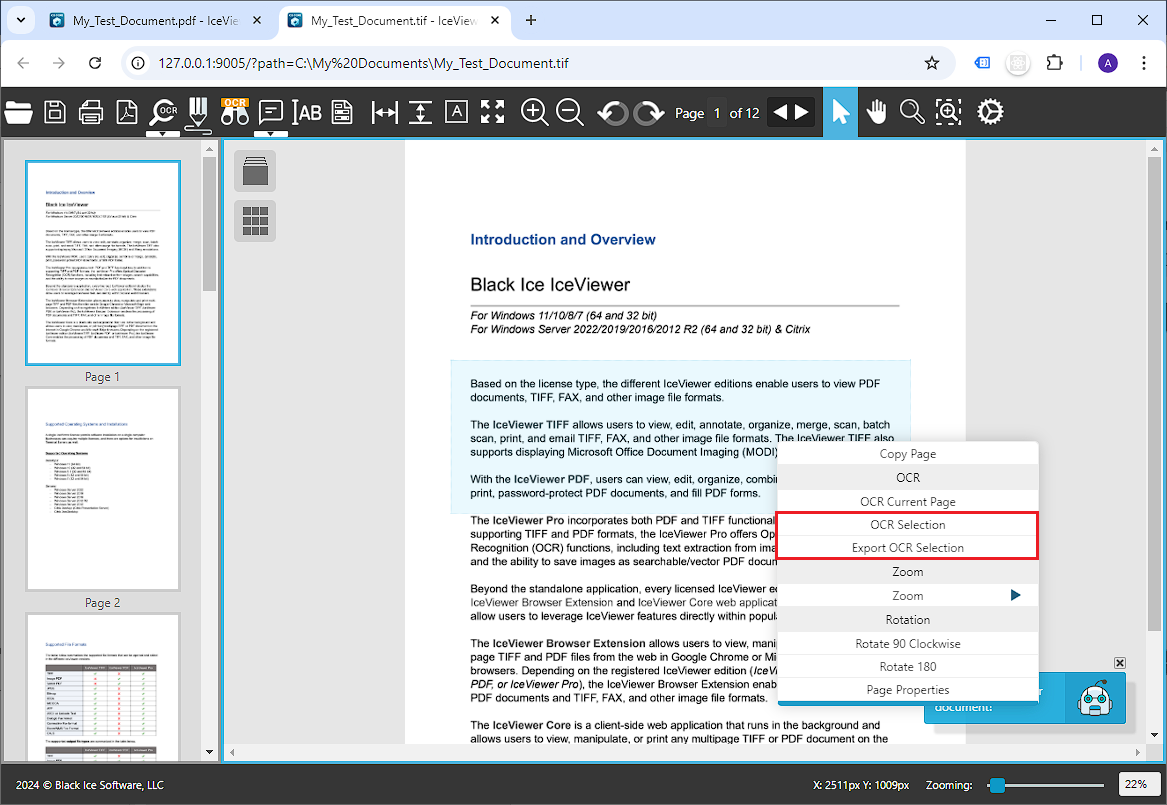
Task: Export to PDF using the PDF icon
Action: pyautogui.click(x=127, y=112)
